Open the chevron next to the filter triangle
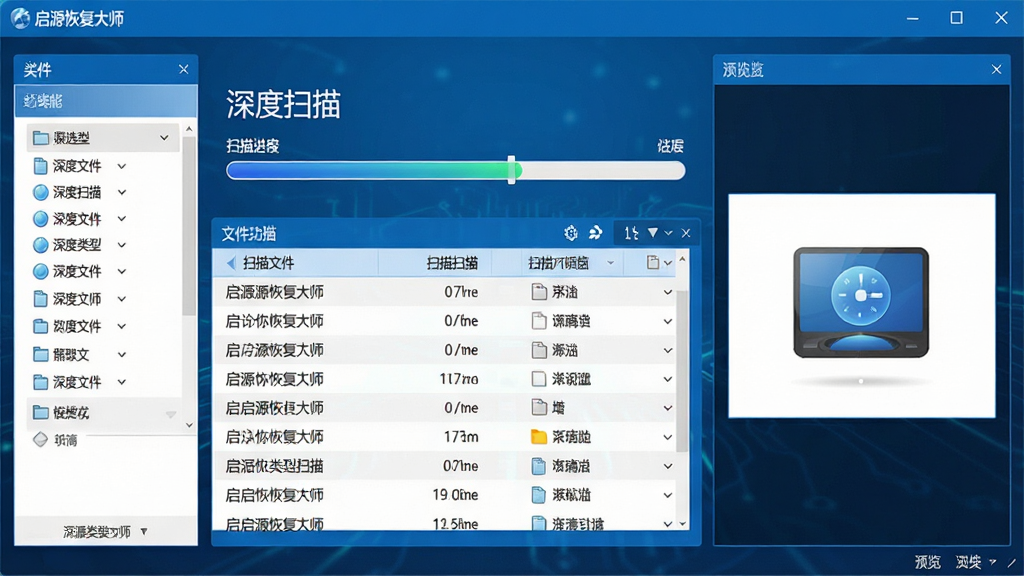 pyautogui.click(x=668, y=233)
